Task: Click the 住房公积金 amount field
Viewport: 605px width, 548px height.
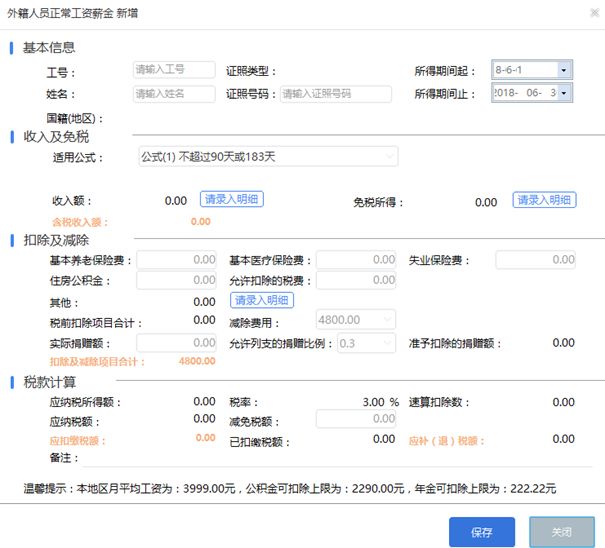Action: pos(177,280)
